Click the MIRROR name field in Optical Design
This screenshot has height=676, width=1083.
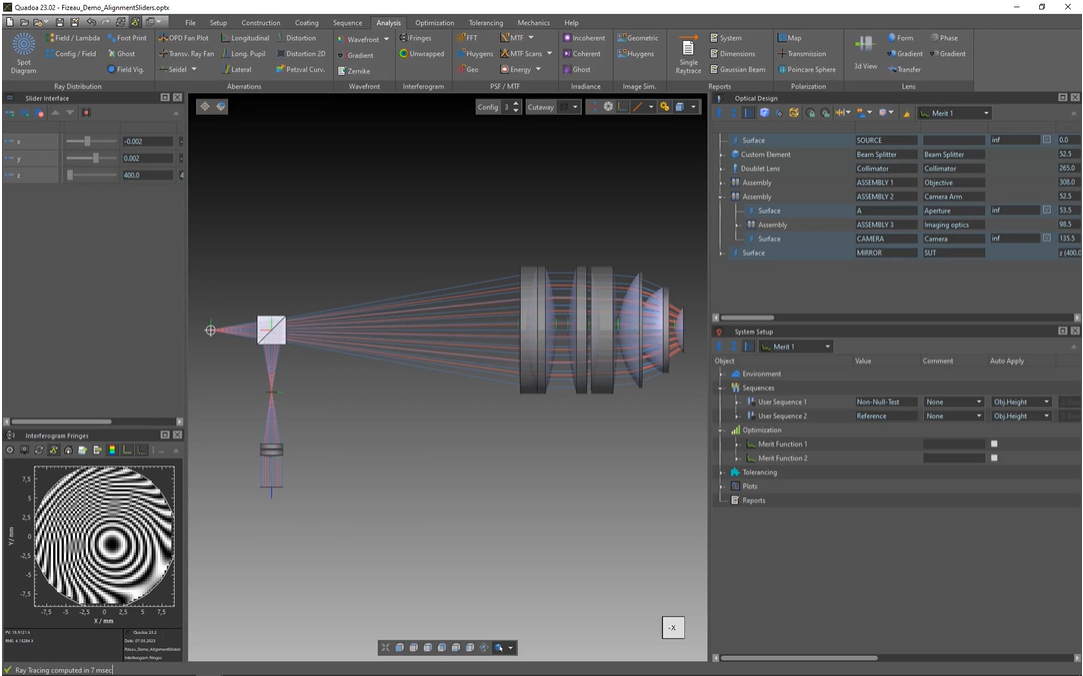pyautogui.click(x=885, y=253)
